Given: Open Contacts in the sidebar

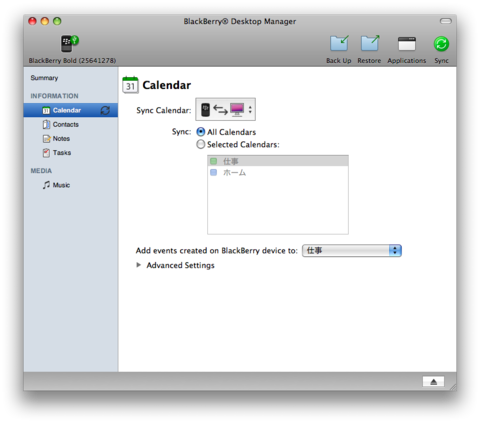Looking at the screenshot, I should pos(66,124).
